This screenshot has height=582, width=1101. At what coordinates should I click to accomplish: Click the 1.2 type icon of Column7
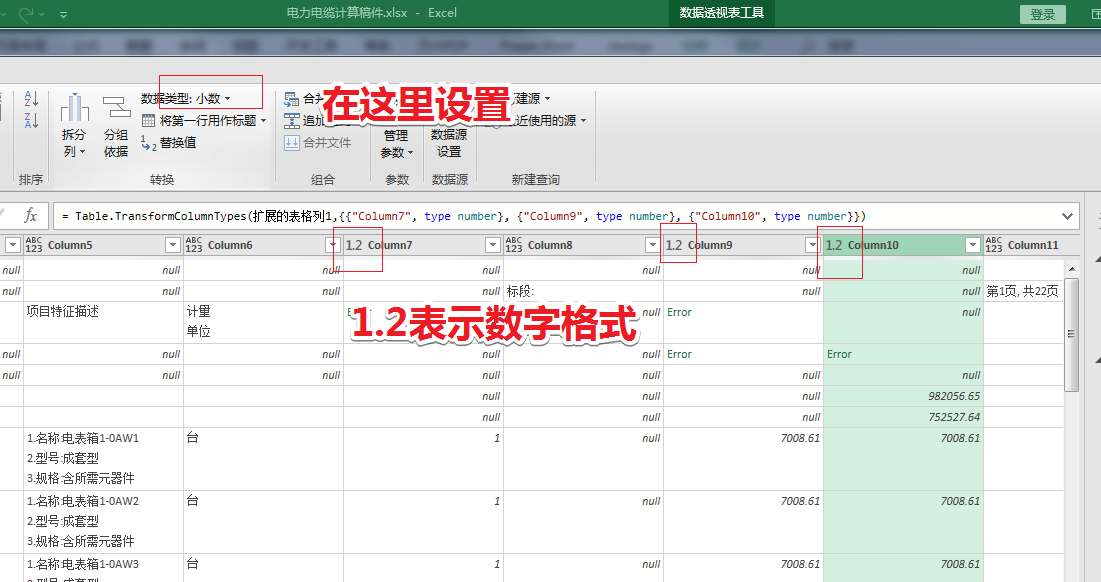[354, 245]
